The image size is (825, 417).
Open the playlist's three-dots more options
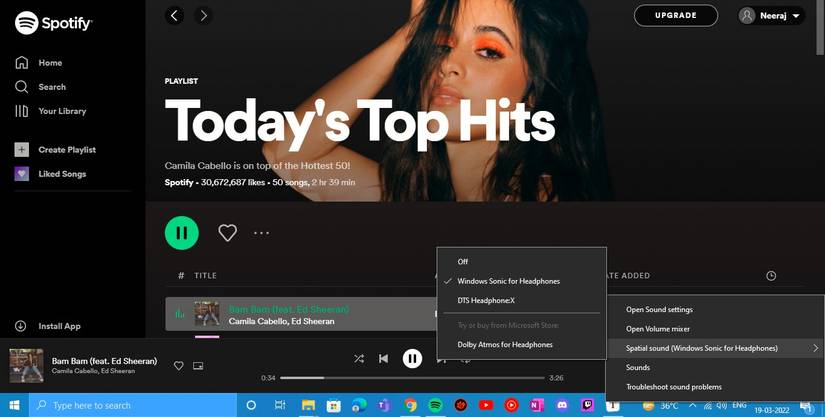[261, 232]
